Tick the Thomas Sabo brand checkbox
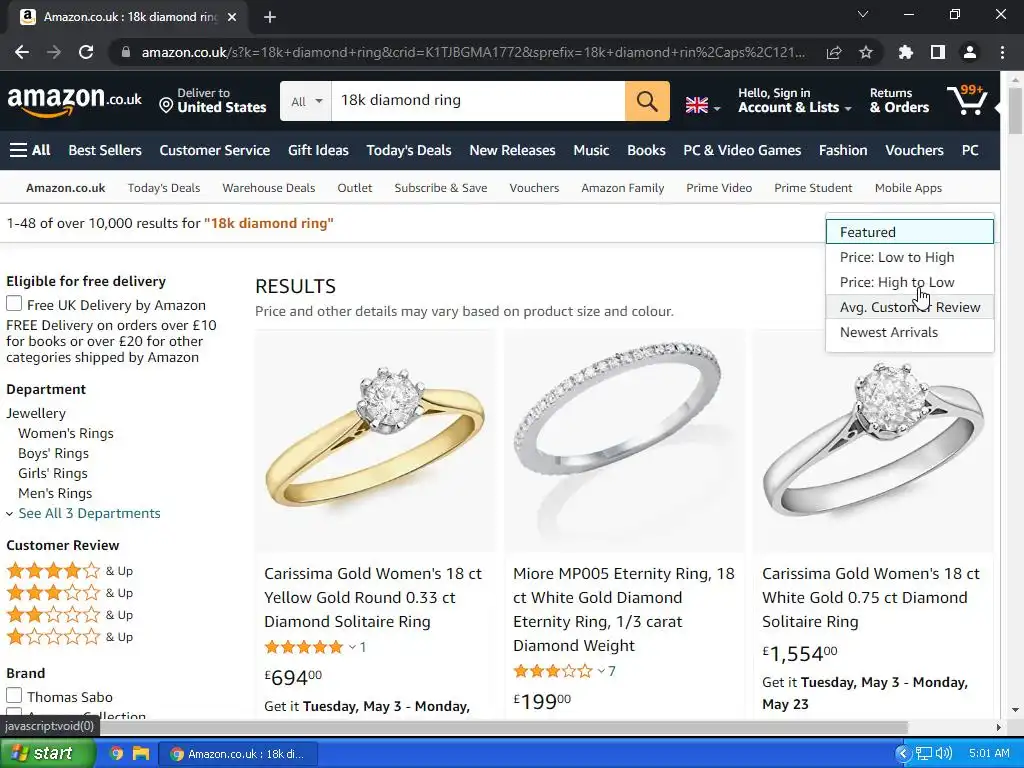 pos(14,696)
